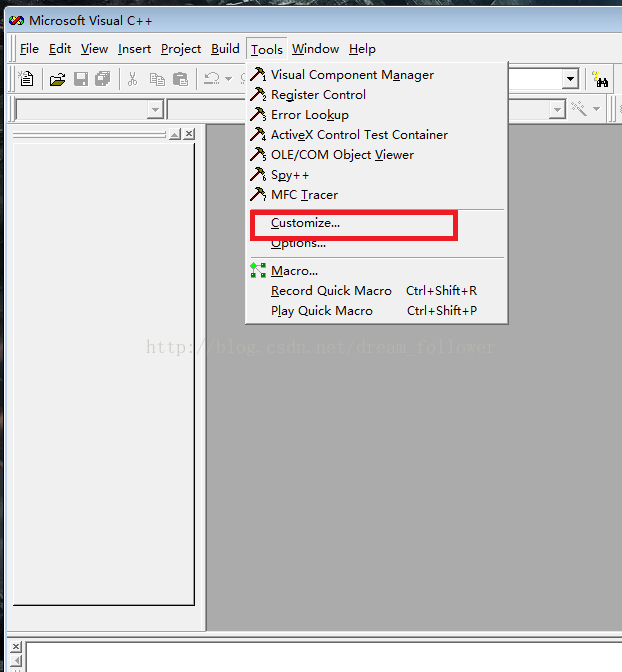Open the Macro... dialog entry

(376, 271)
